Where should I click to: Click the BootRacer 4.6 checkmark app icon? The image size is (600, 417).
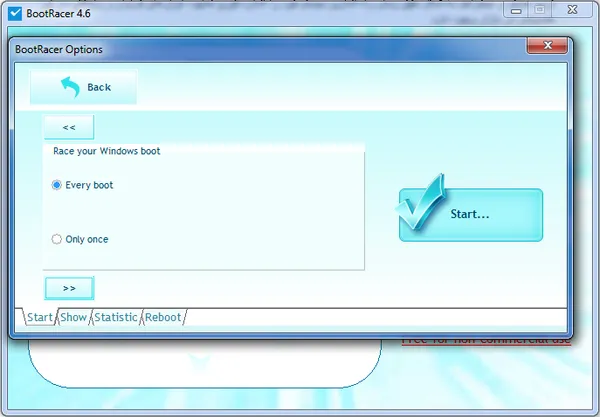tap(15, 14)
